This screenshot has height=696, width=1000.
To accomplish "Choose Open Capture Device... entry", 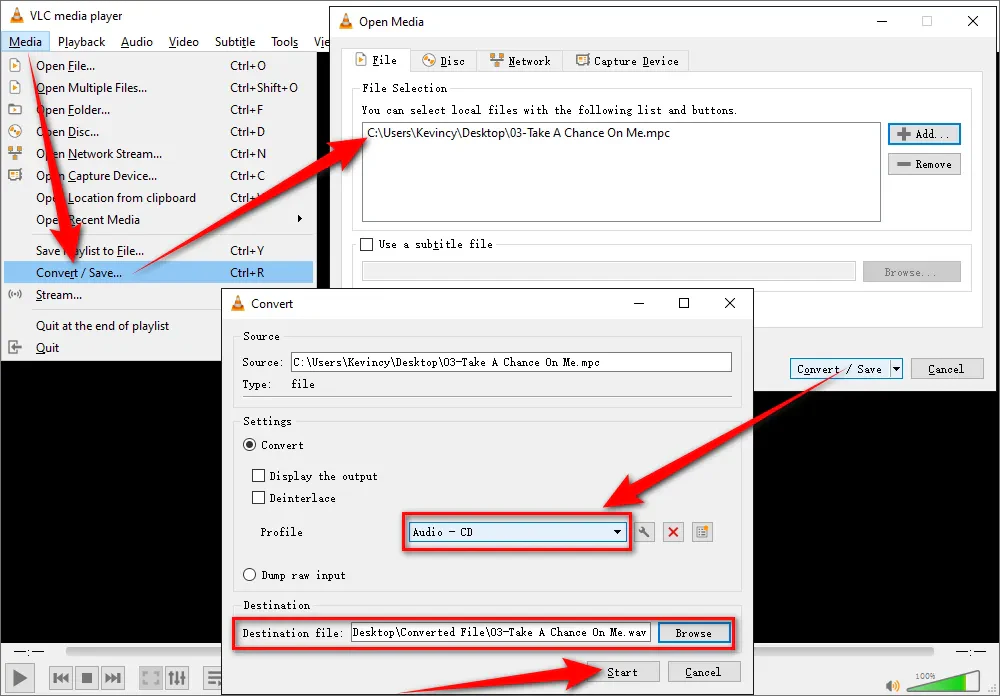I will coord(158,175).
